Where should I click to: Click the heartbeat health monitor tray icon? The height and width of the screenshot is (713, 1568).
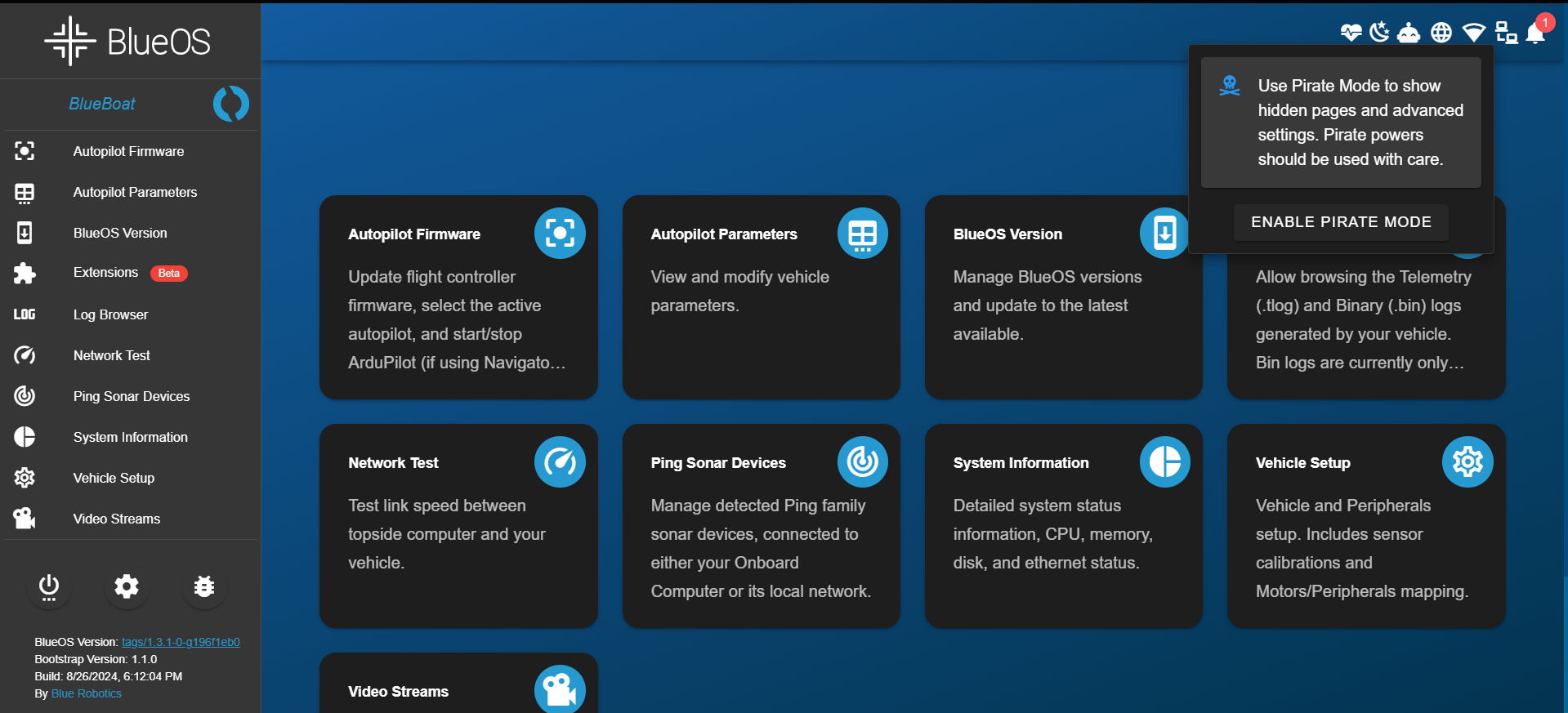[1351, 33]
